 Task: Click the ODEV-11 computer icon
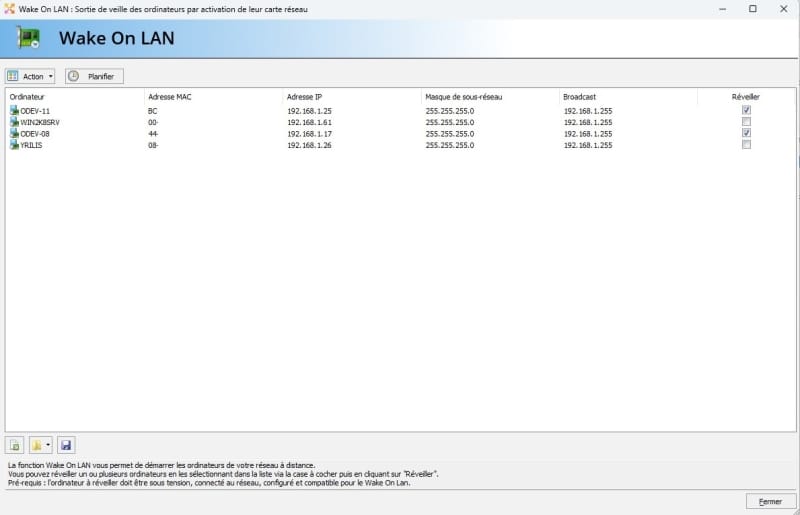pyautogui.click(x=14, y=110)
